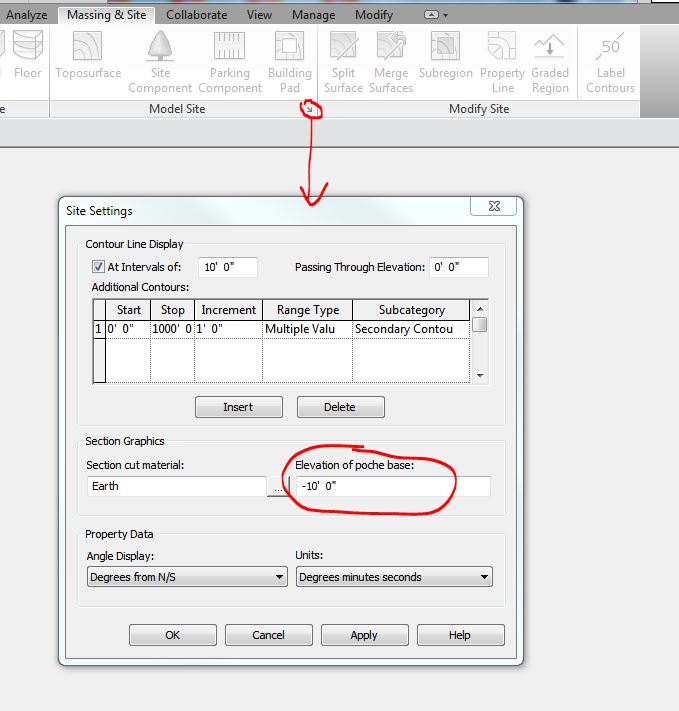This screenshot has height=711, width=679.
Task: Click the Insert contour button
Action: [239, 407]
